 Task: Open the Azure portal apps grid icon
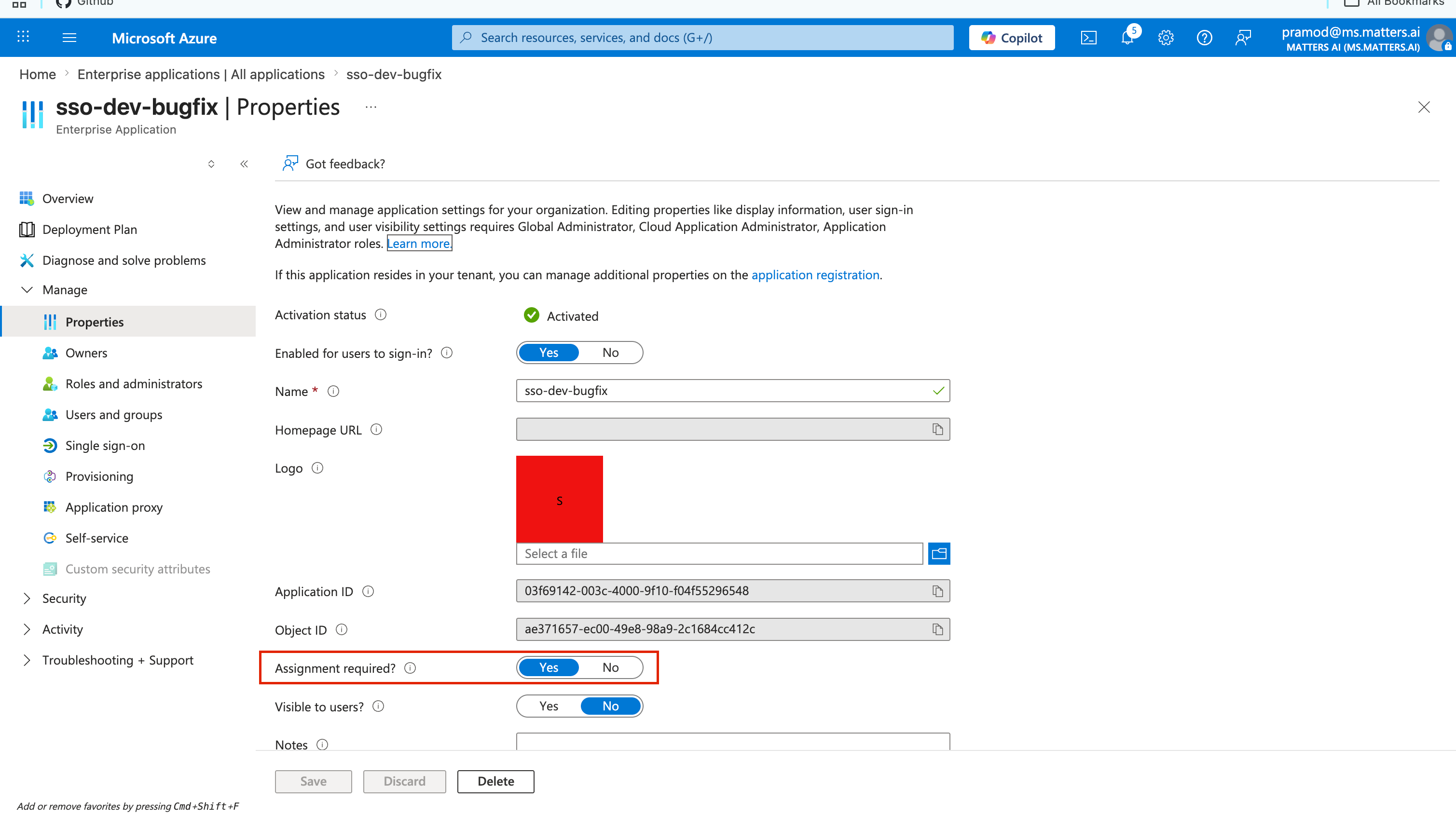coord(23,37)
